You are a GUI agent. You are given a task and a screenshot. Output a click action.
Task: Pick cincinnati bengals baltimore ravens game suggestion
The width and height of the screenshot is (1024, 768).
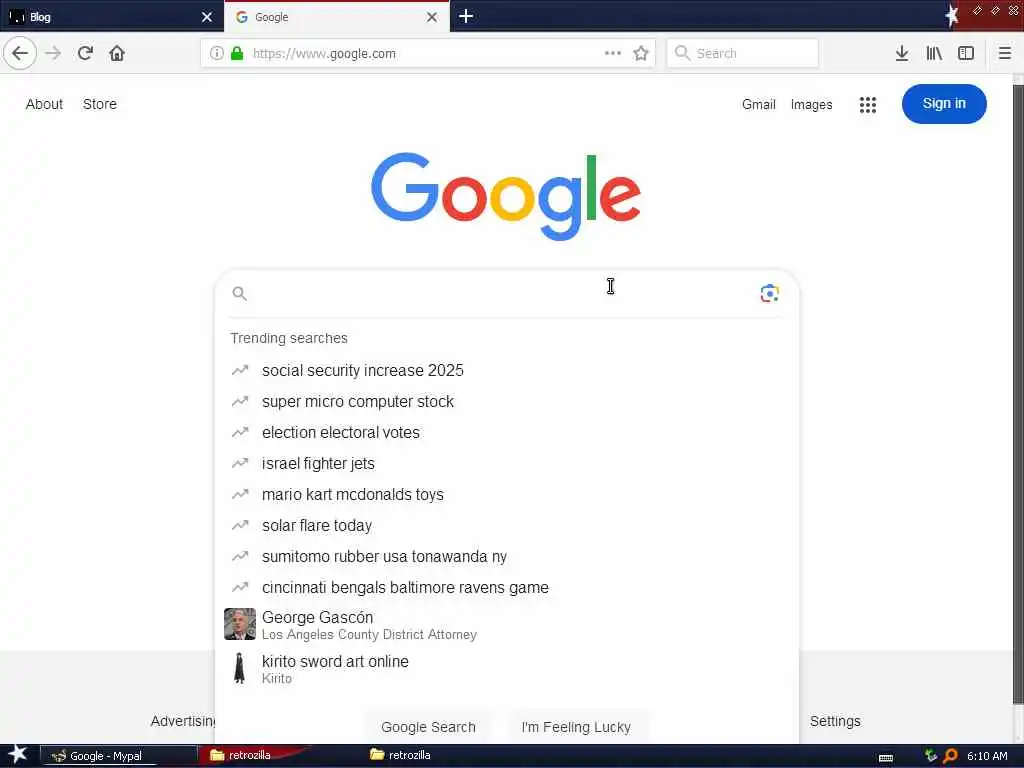507,588
